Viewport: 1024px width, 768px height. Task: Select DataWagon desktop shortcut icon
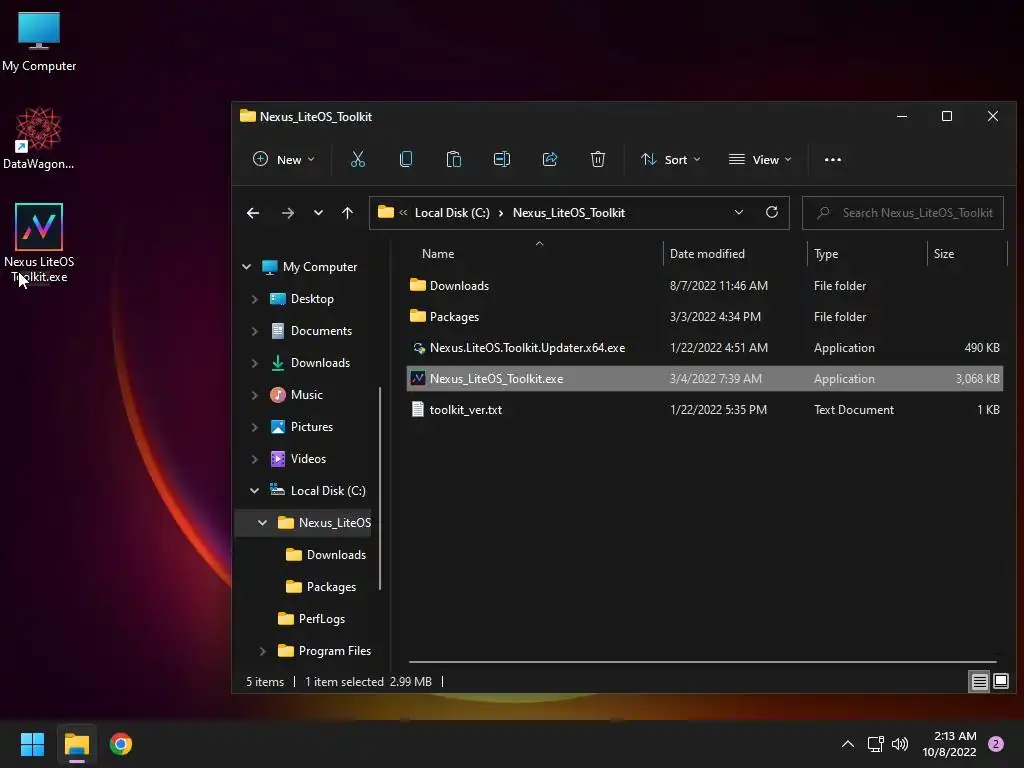click(39, 139)
